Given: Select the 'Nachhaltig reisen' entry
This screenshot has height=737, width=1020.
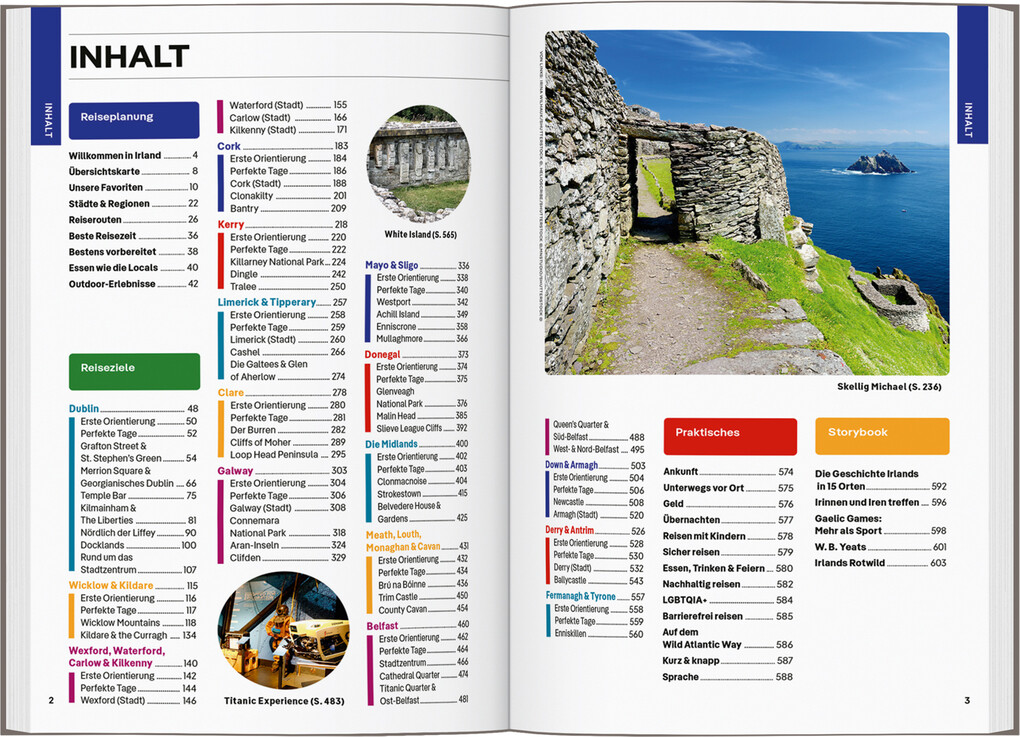Looking at the screenshot, I should (x=728, y=584).
